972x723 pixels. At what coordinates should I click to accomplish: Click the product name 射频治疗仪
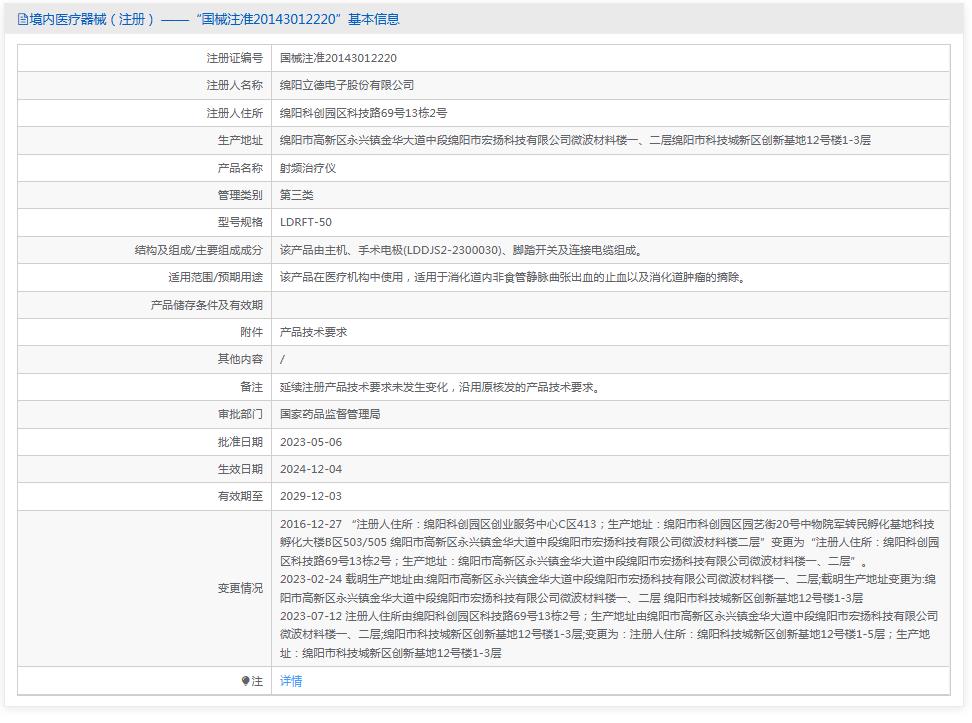(306, 168)
